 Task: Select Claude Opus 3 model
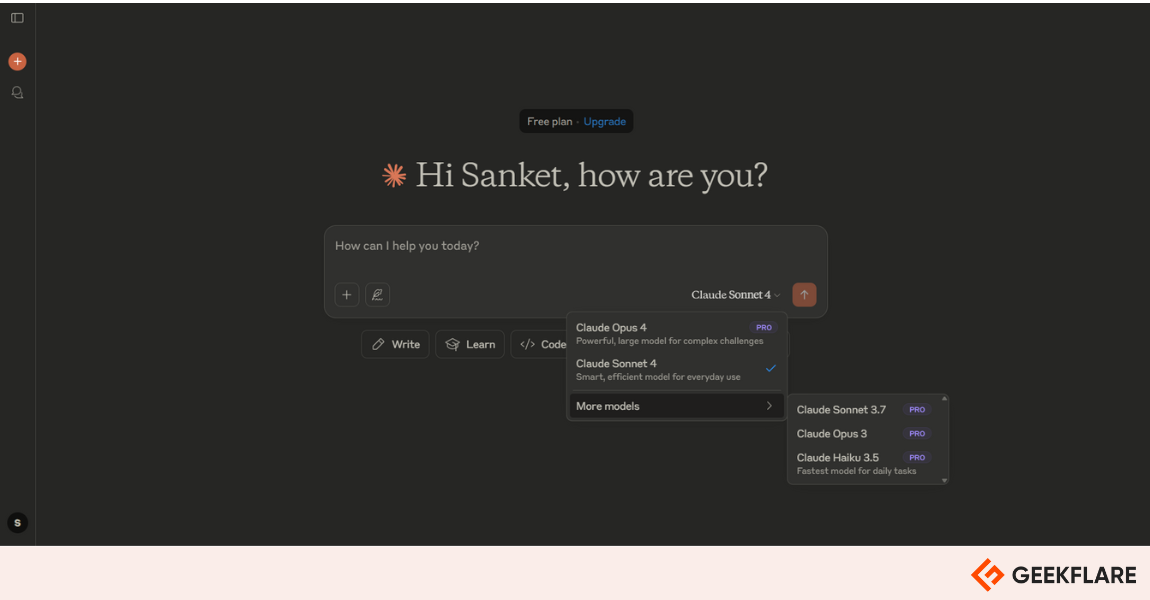click(x=863, y=433)
